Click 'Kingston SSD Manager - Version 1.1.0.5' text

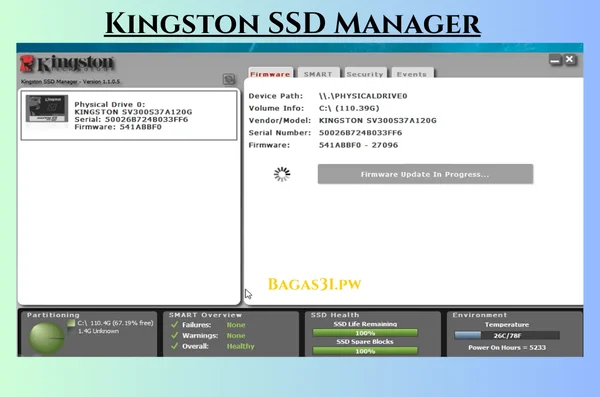tap(70, 82)
